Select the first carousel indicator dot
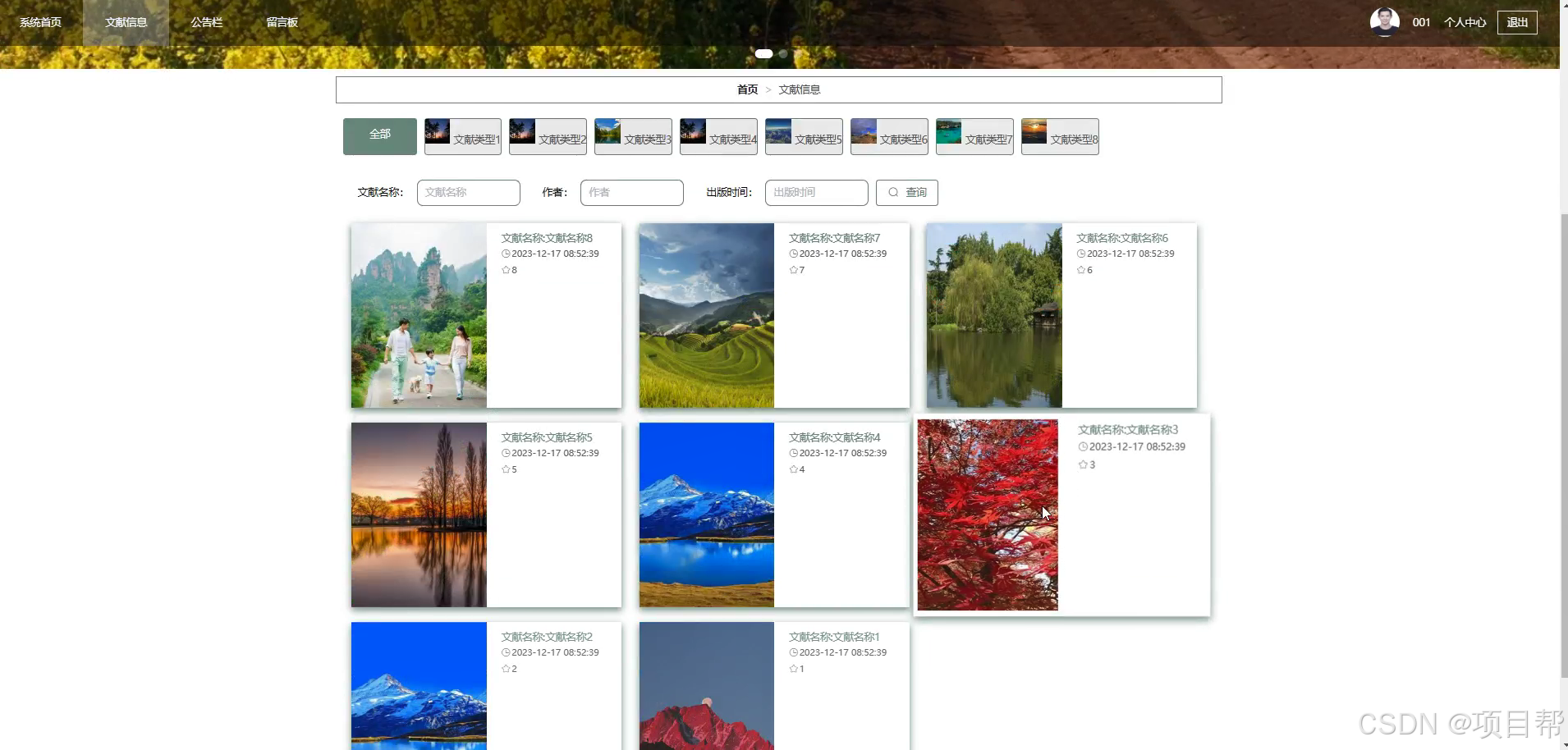This screenshot has width=1568, height=750. [x=763, y=53]
